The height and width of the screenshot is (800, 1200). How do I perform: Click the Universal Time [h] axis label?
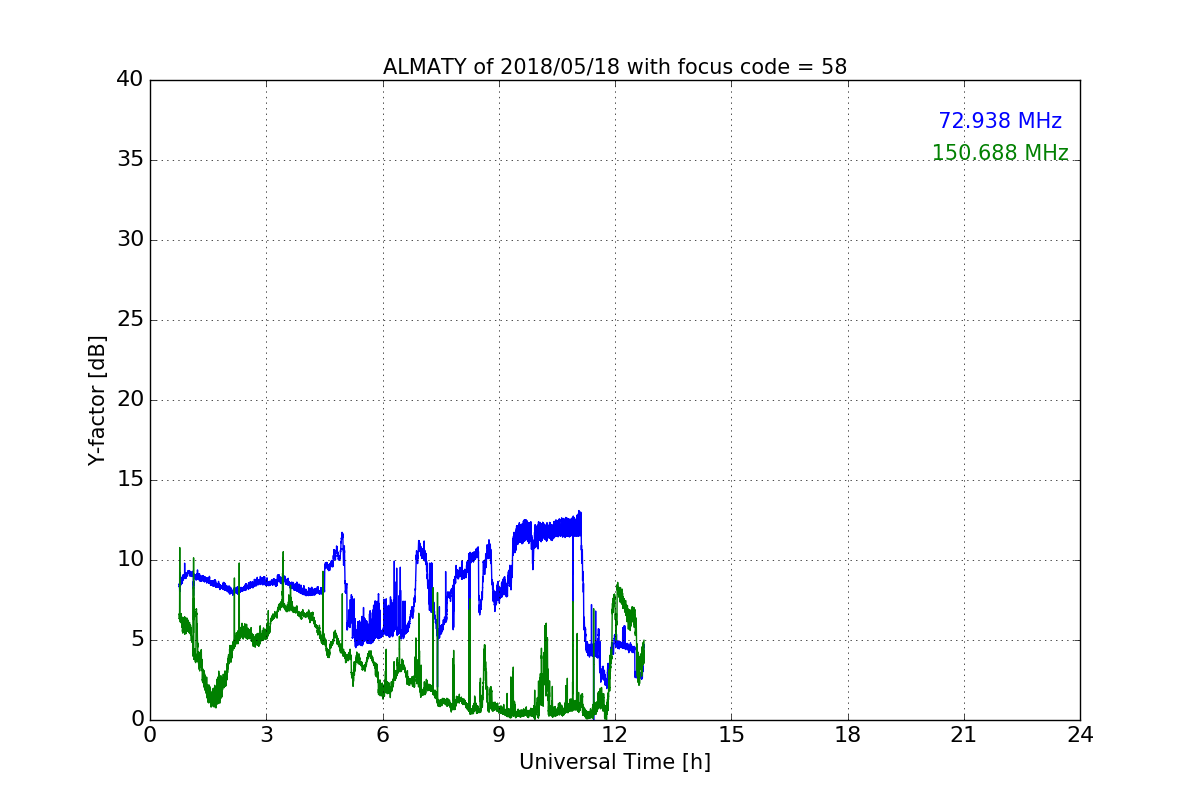tap(615, 762)
